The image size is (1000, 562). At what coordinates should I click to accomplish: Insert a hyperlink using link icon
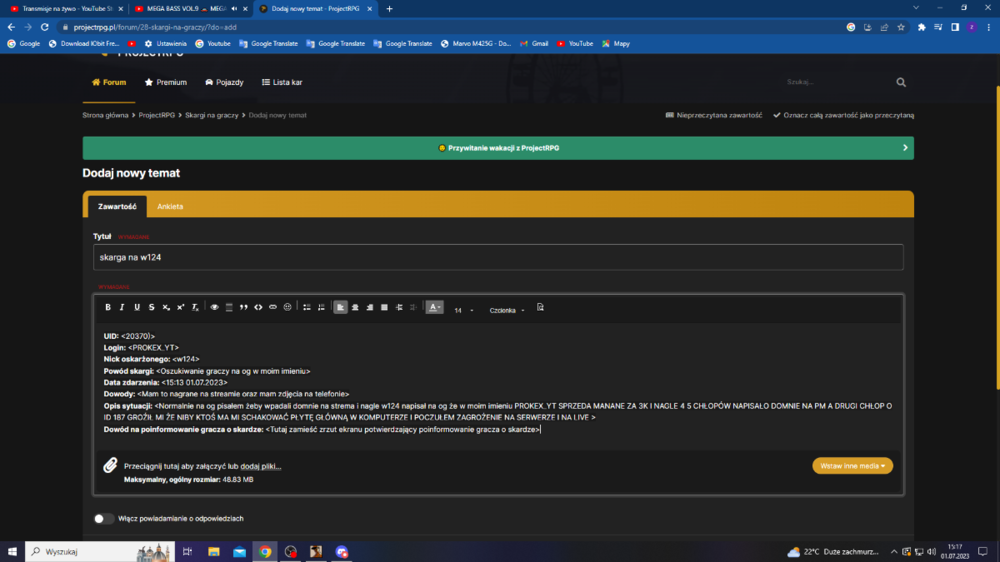(273, 307)
